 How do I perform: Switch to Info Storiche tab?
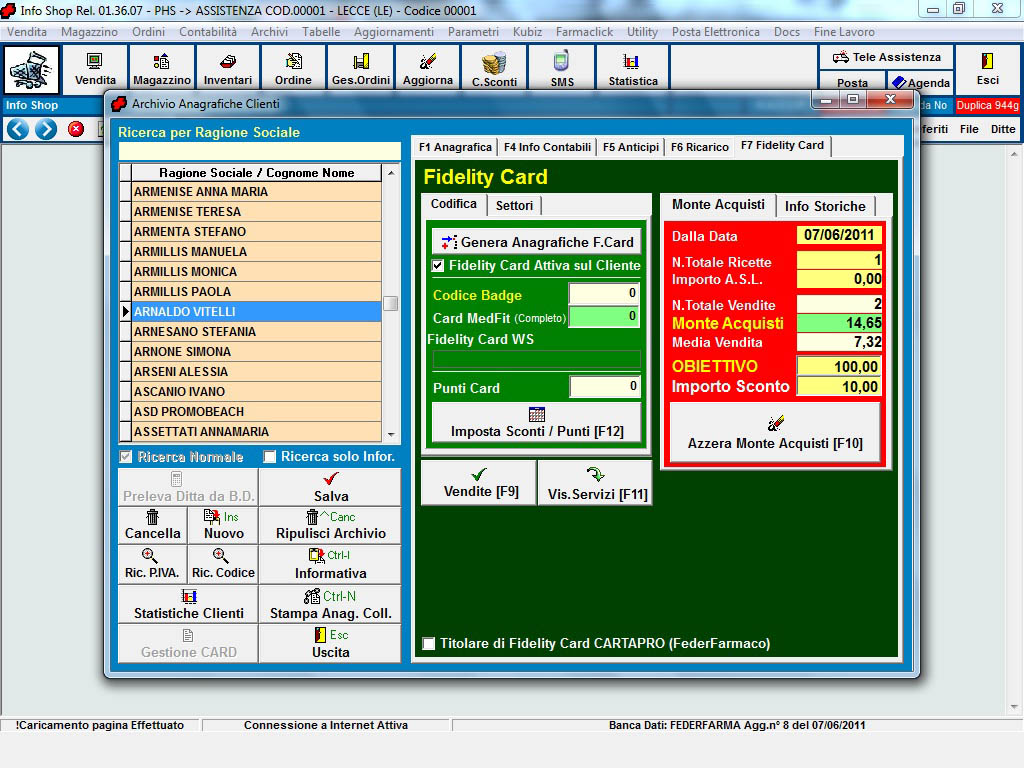pos(824,206)
